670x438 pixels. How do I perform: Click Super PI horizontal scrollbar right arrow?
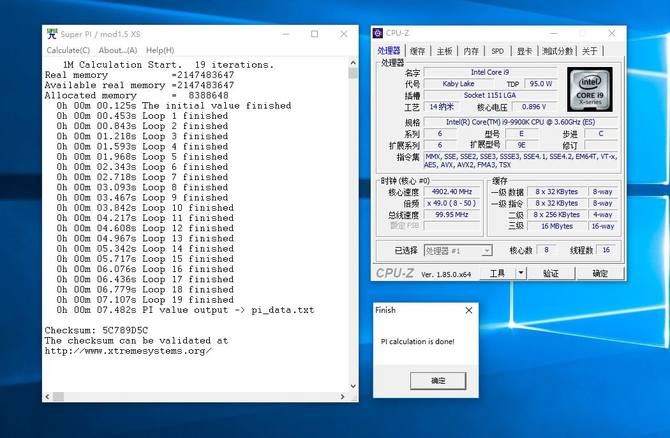click(342, 397)
